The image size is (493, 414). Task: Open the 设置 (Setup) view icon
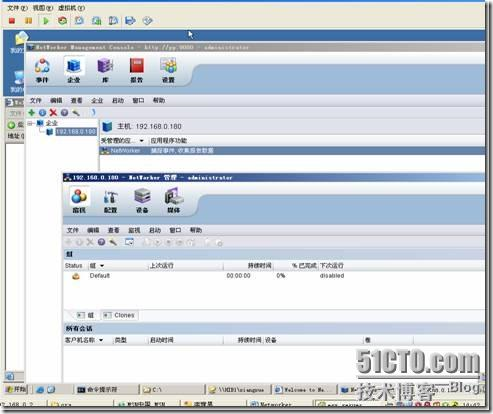tap(168, 70)
